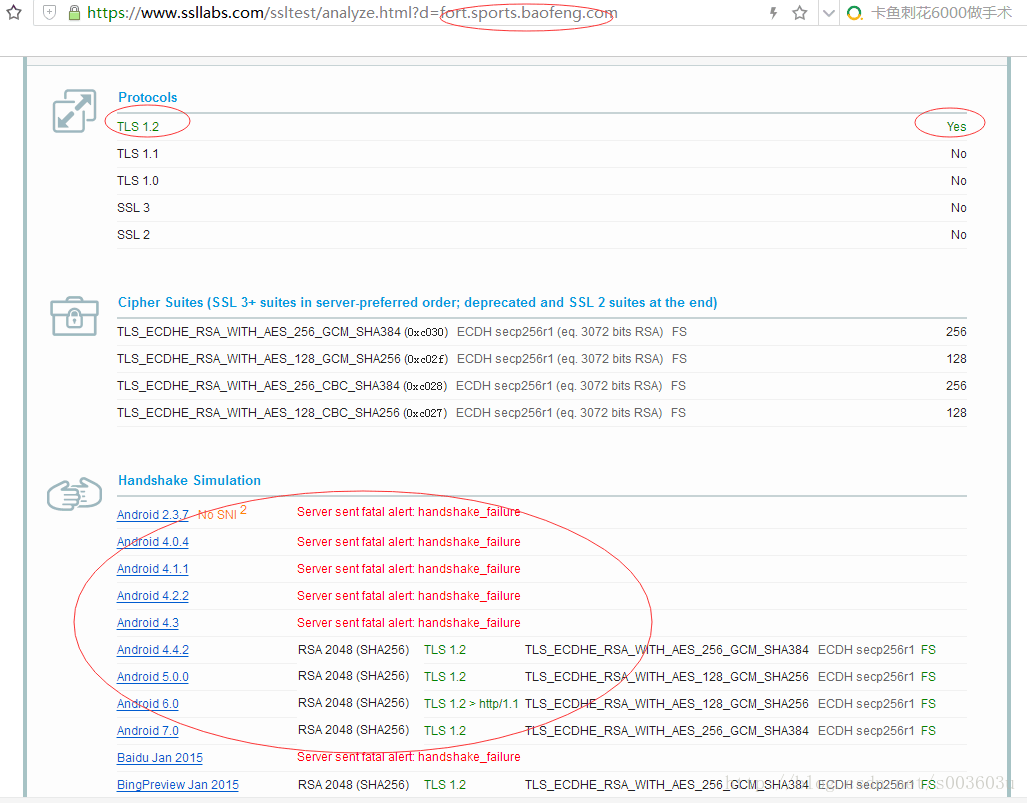The width and height of the screenshot is (1027, 803).
Task: Open the Android 5.0.0 client link
Action: coord(153,677)
